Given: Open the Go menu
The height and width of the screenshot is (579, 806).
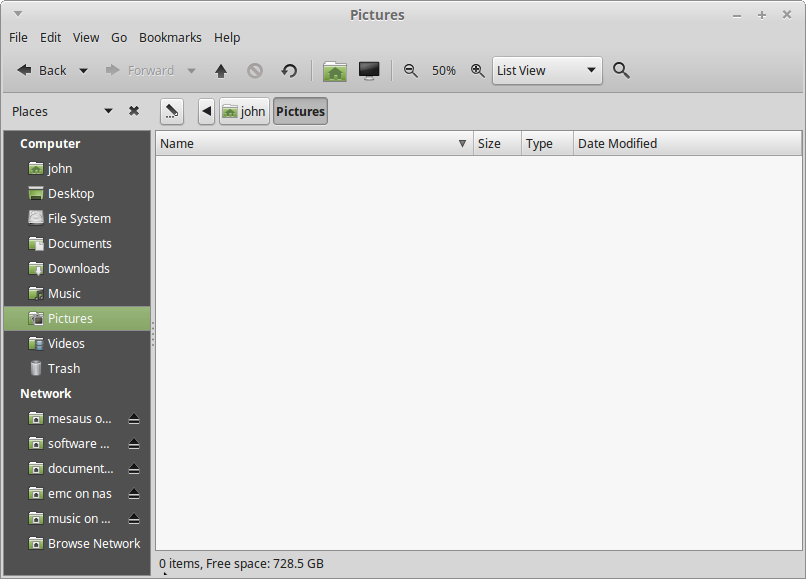Looking at the screenshot, I should pyautogui.click(x=119, y=38).
